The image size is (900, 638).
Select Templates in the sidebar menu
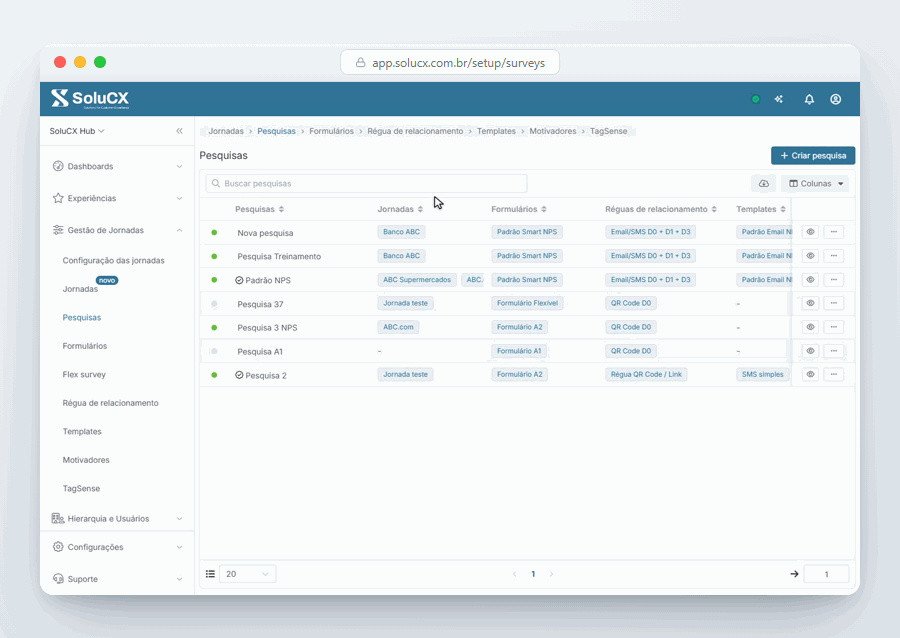pos(82,431)
